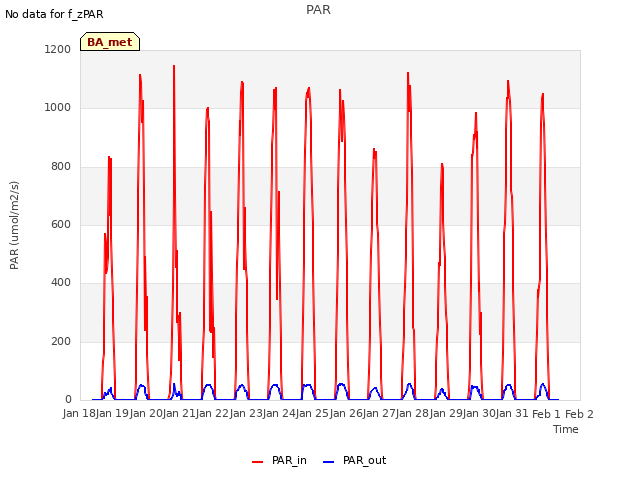640x480 pixels.
Task: Click the tallest PAR_in peak near Jan 20
Action: (x=174, y=66)
